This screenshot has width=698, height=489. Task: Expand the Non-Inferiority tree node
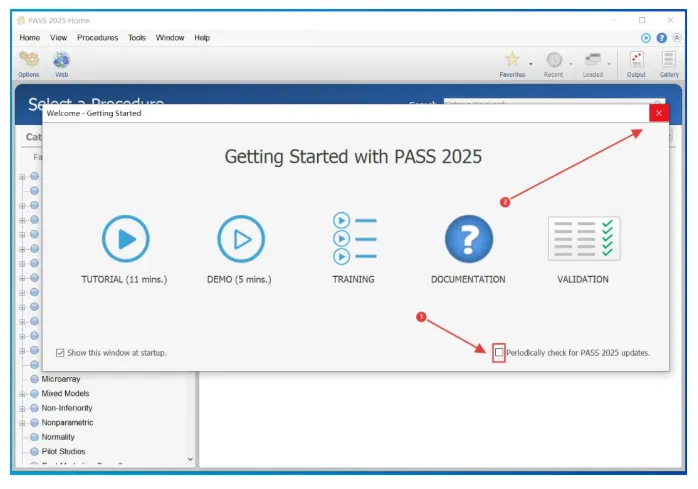pyautogui.click(x=22, y=408)
